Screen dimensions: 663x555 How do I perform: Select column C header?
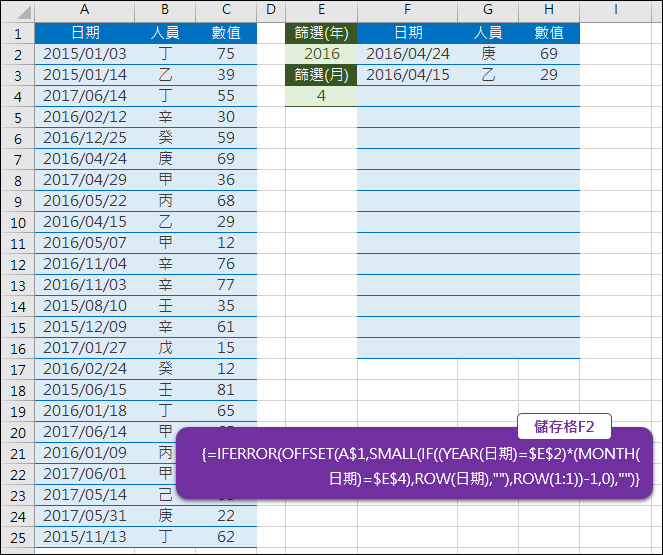[x=226, y=11]
